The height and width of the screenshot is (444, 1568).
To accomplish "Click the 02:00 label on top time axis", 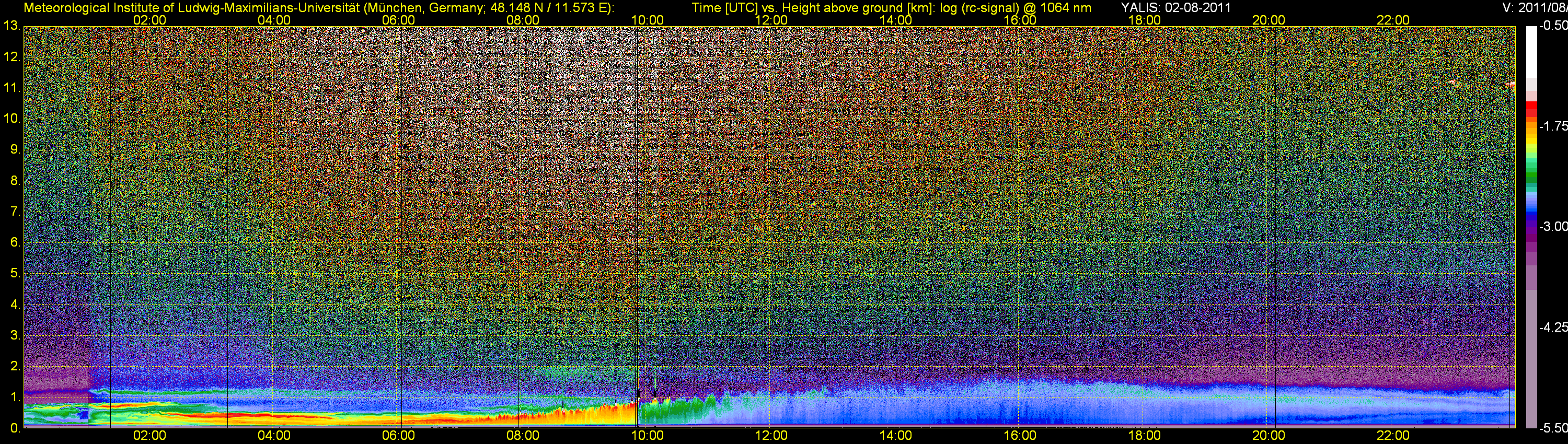I will click(149, 20).
